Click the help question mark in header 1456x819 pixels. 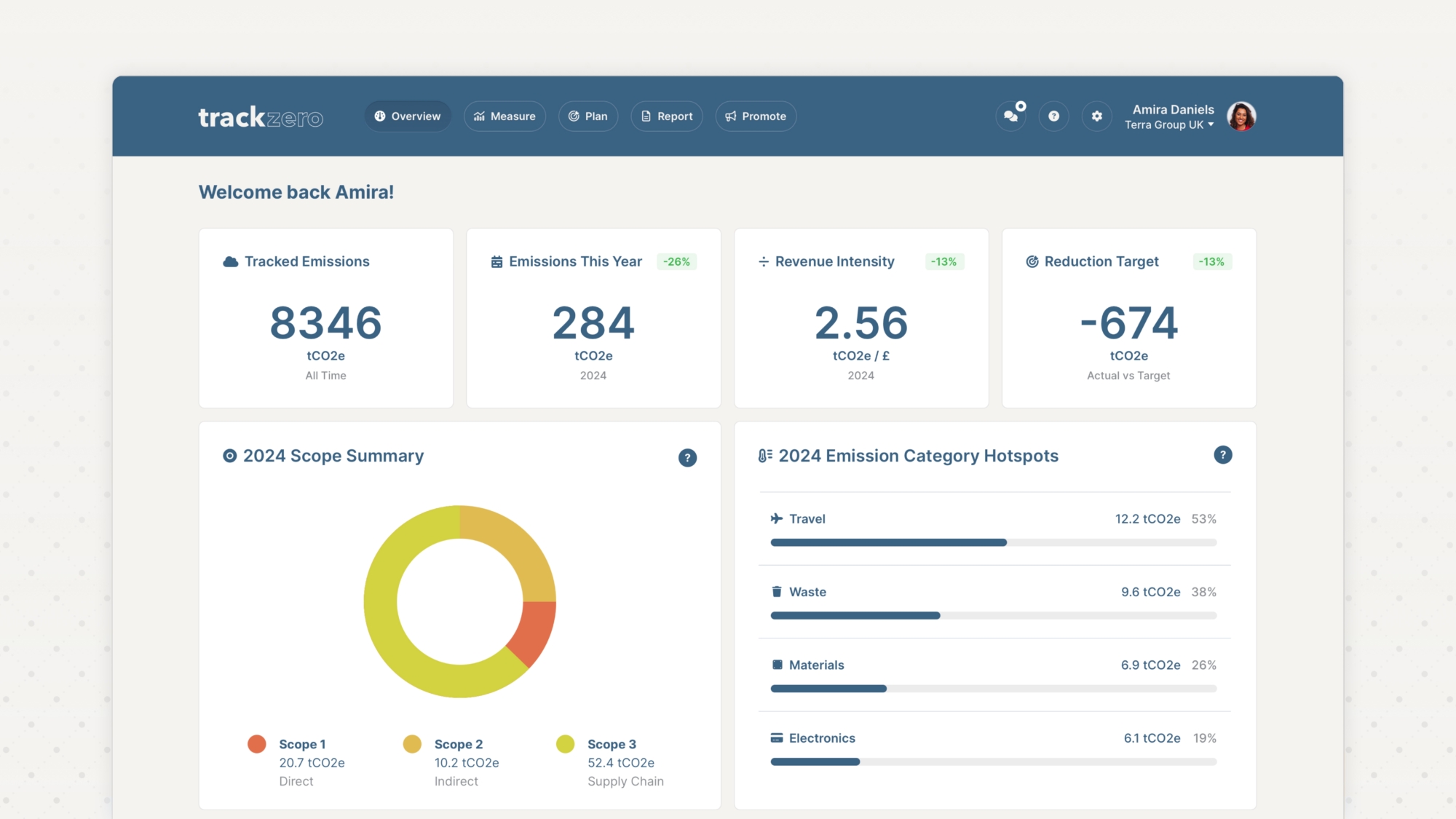1053,116
